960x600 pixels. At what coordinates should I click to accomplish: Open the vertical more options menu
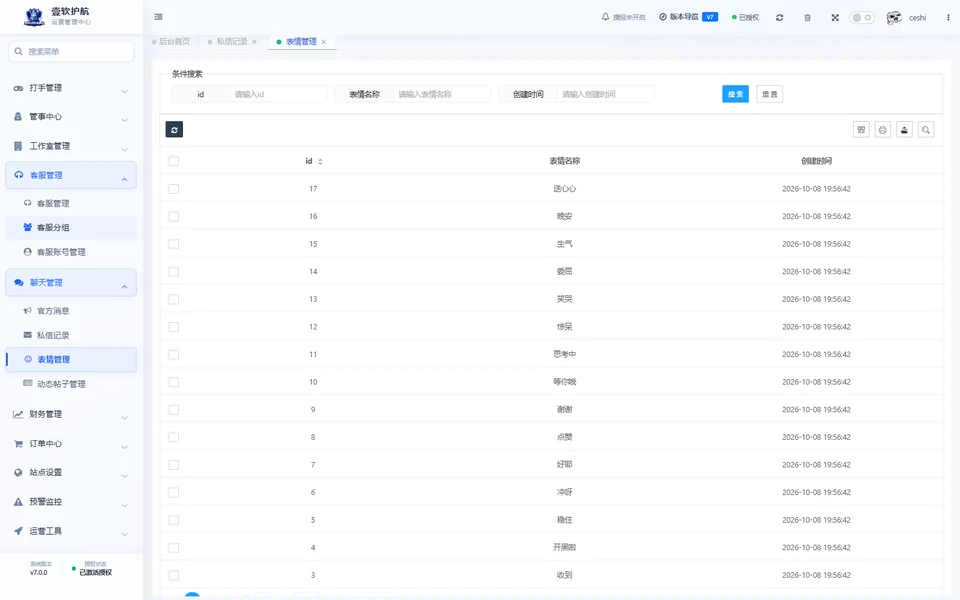[x=948, y=17]
